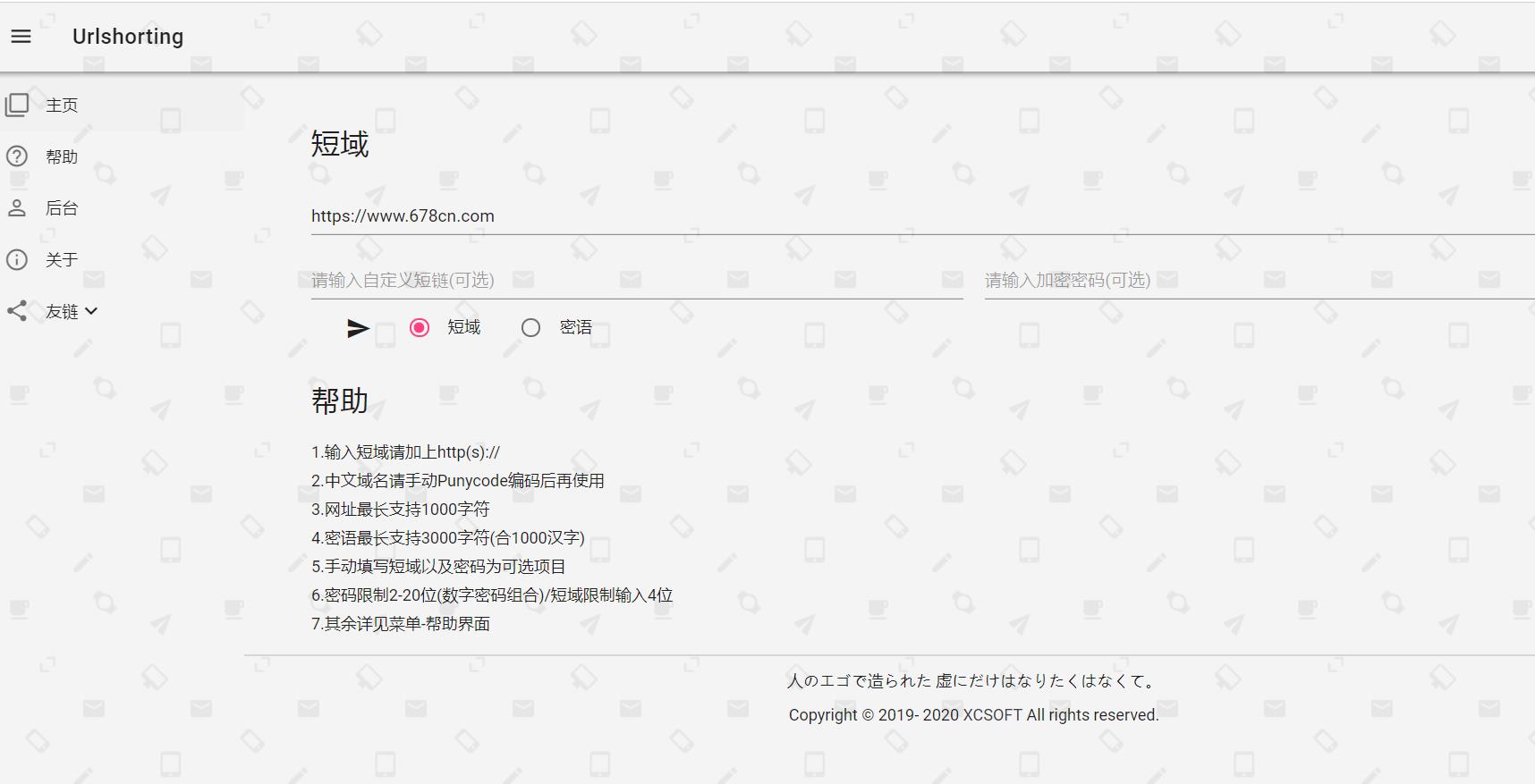Viewport: 1535px width, 784px height.
Task: Click the 后台 person icon
Action: click(x=17, y=208)
